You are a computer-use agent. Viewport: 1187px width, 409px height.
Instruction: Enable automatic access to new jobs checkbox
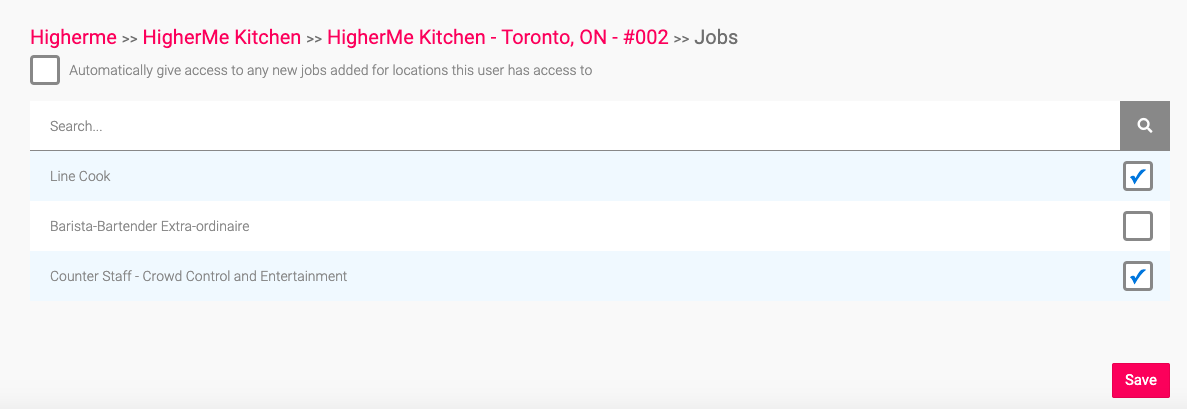click(x=45, y=70)
